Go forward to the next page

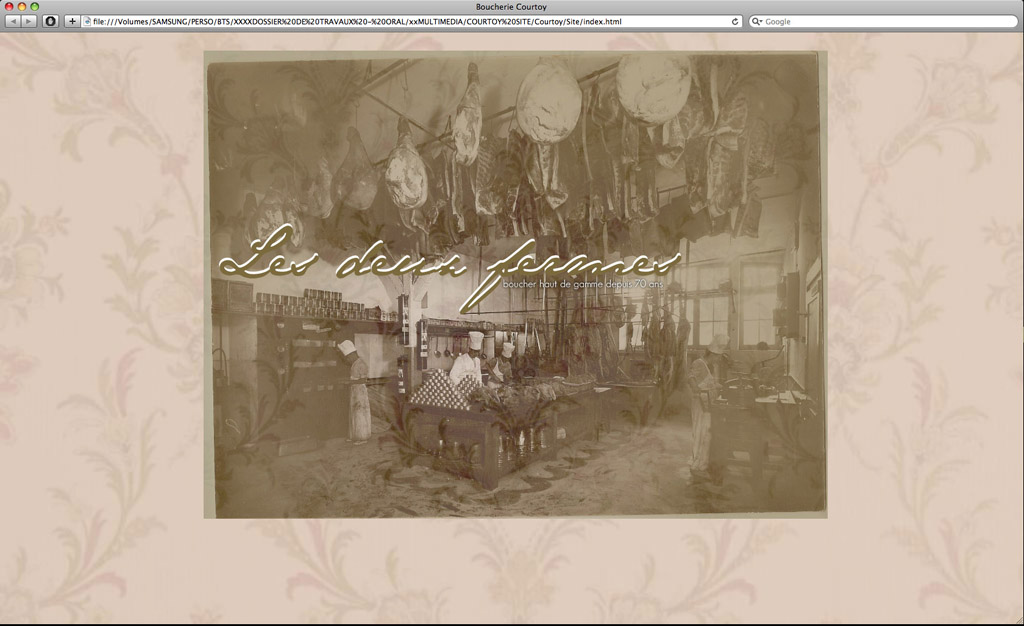(x=29, y=21)
